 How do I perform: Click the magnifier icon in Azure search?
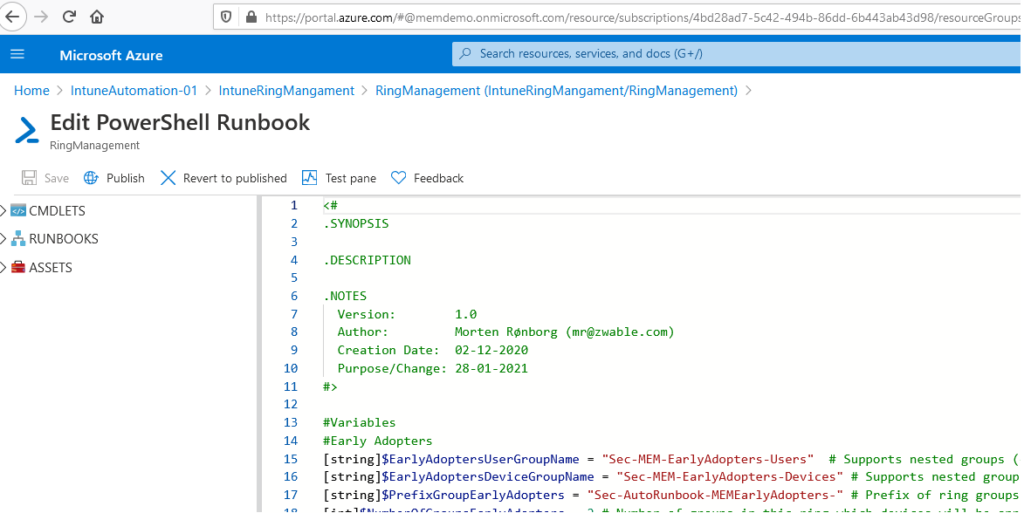[x=465, y=54]
